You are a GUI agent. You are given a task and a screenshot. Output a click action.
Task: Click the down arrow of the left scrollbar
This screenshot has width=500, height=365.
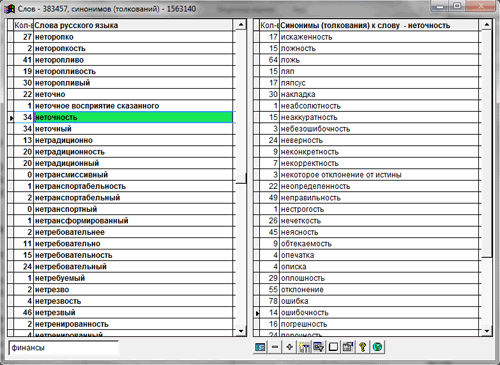(241, 331)
